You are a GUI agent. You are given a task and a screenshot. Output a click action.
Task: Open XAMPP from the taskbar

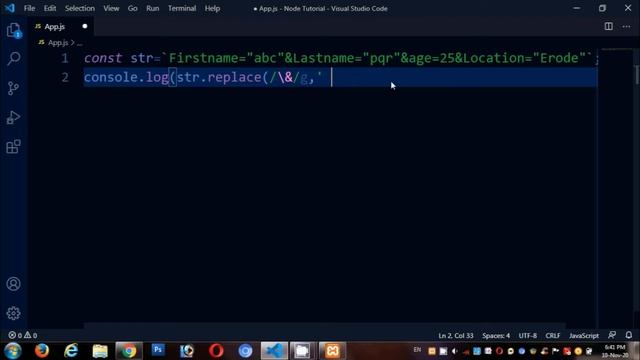[x=332, y=351]
